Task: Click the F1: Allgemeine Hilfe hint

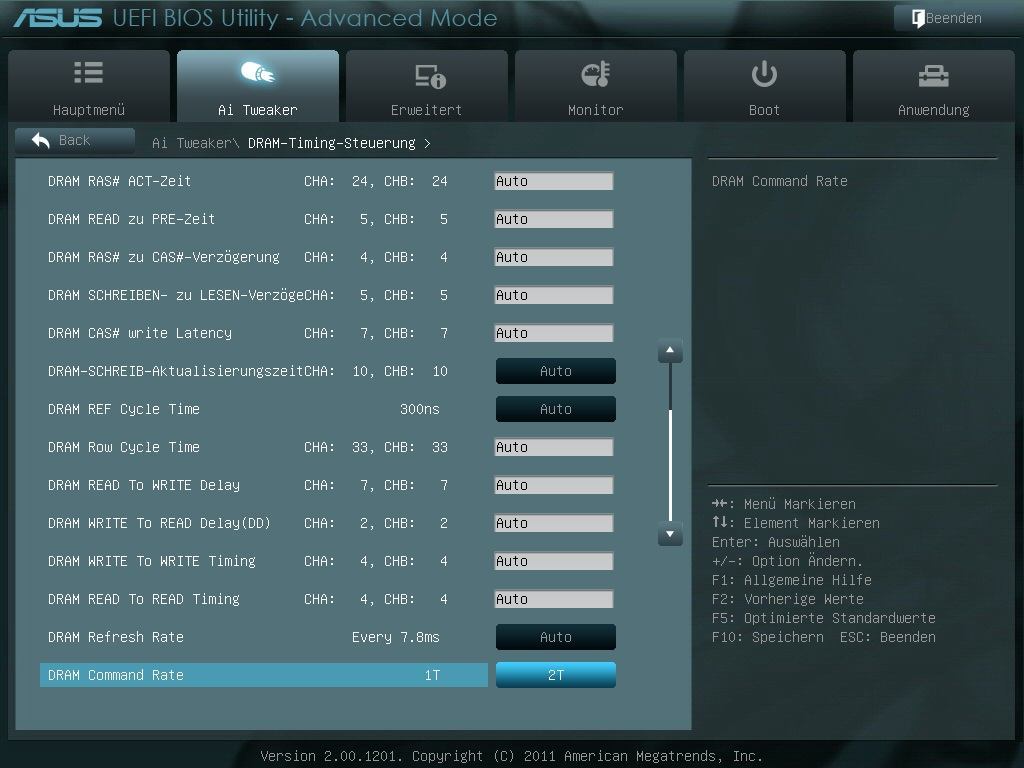Action: pos(792,580)
